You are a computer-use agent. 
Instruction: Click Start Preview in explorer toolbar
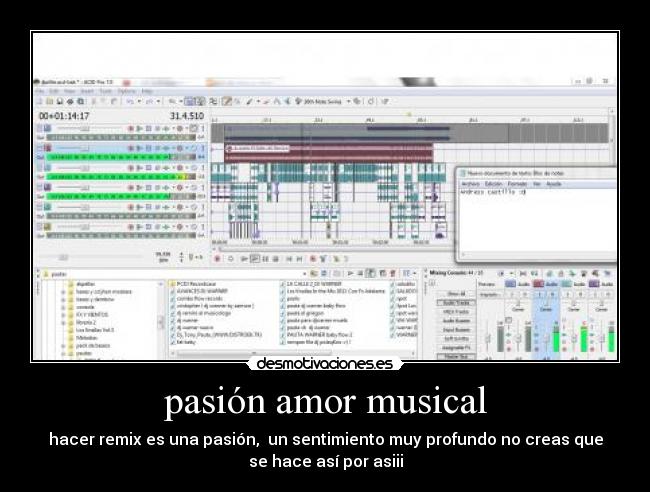pyautogui.click(x=350, y=274)
